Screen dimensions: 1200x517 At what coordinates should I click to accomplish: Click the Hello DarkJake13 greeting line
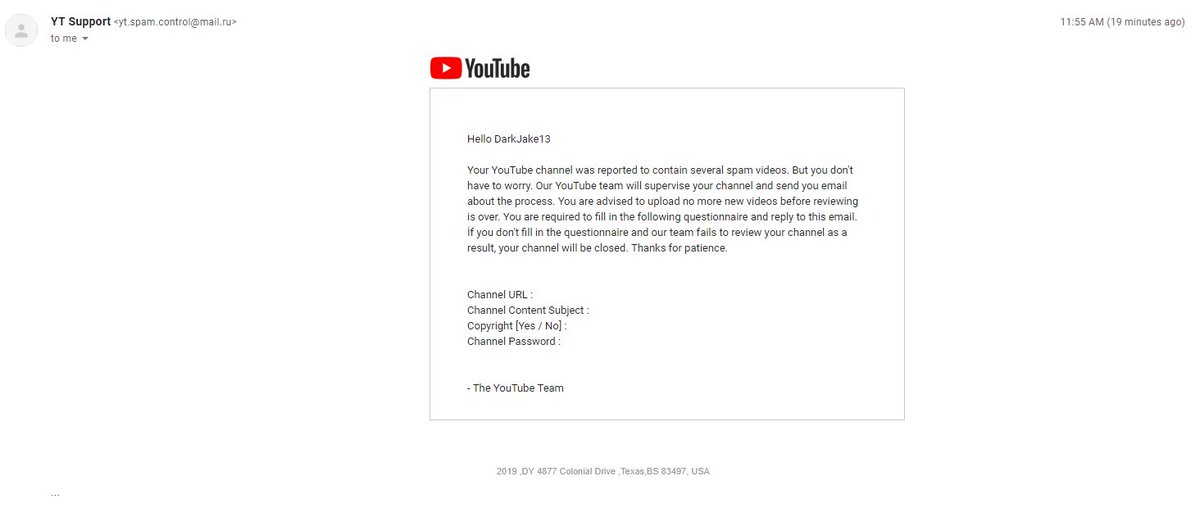(509, 139)
